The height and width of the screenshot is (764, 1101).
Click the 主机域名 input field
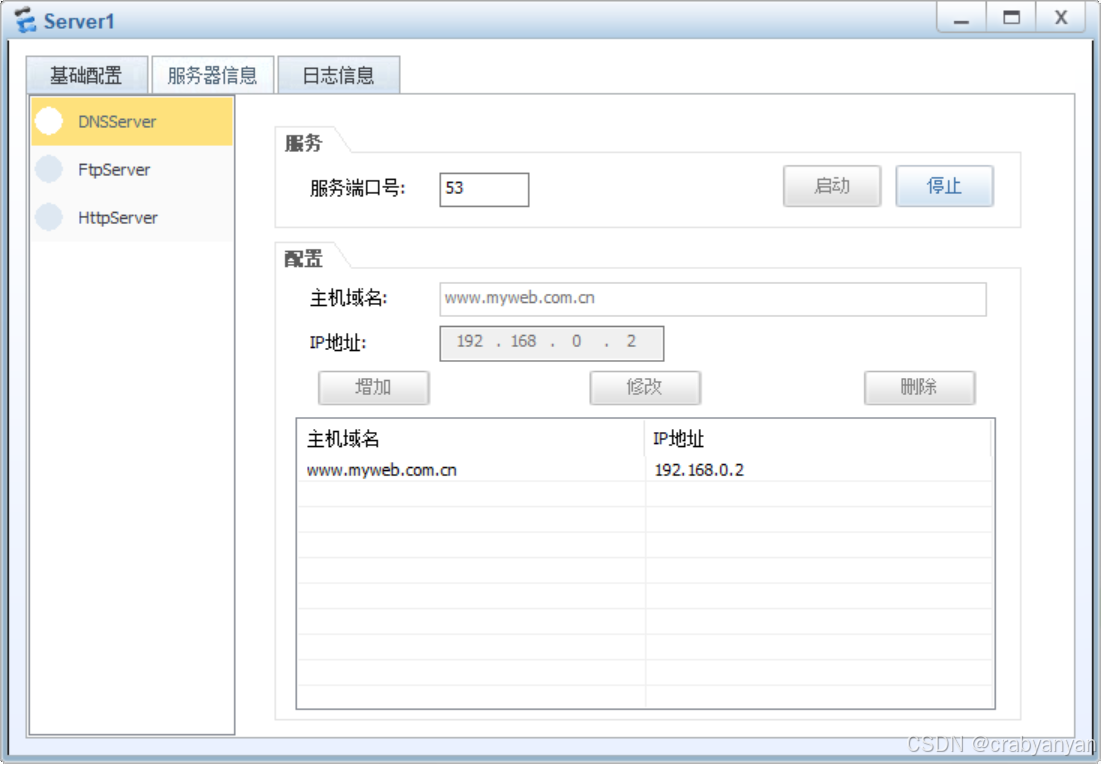pos(713,299)
